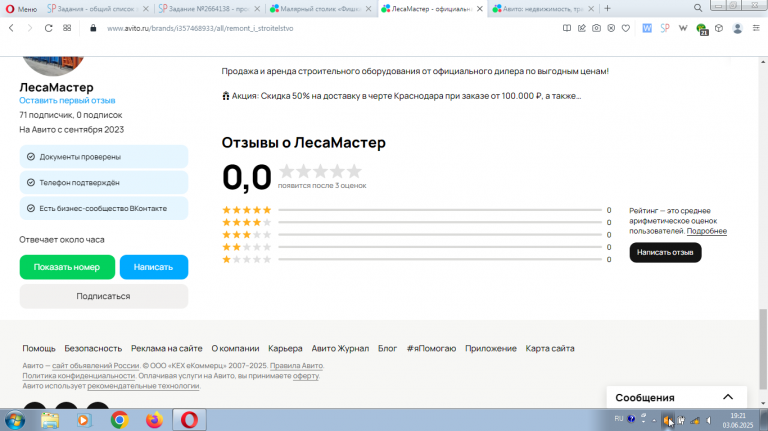Close the ЛесаМастер tab
The image size is (768, 431).
pyautogui.click(x=480, y=9)
